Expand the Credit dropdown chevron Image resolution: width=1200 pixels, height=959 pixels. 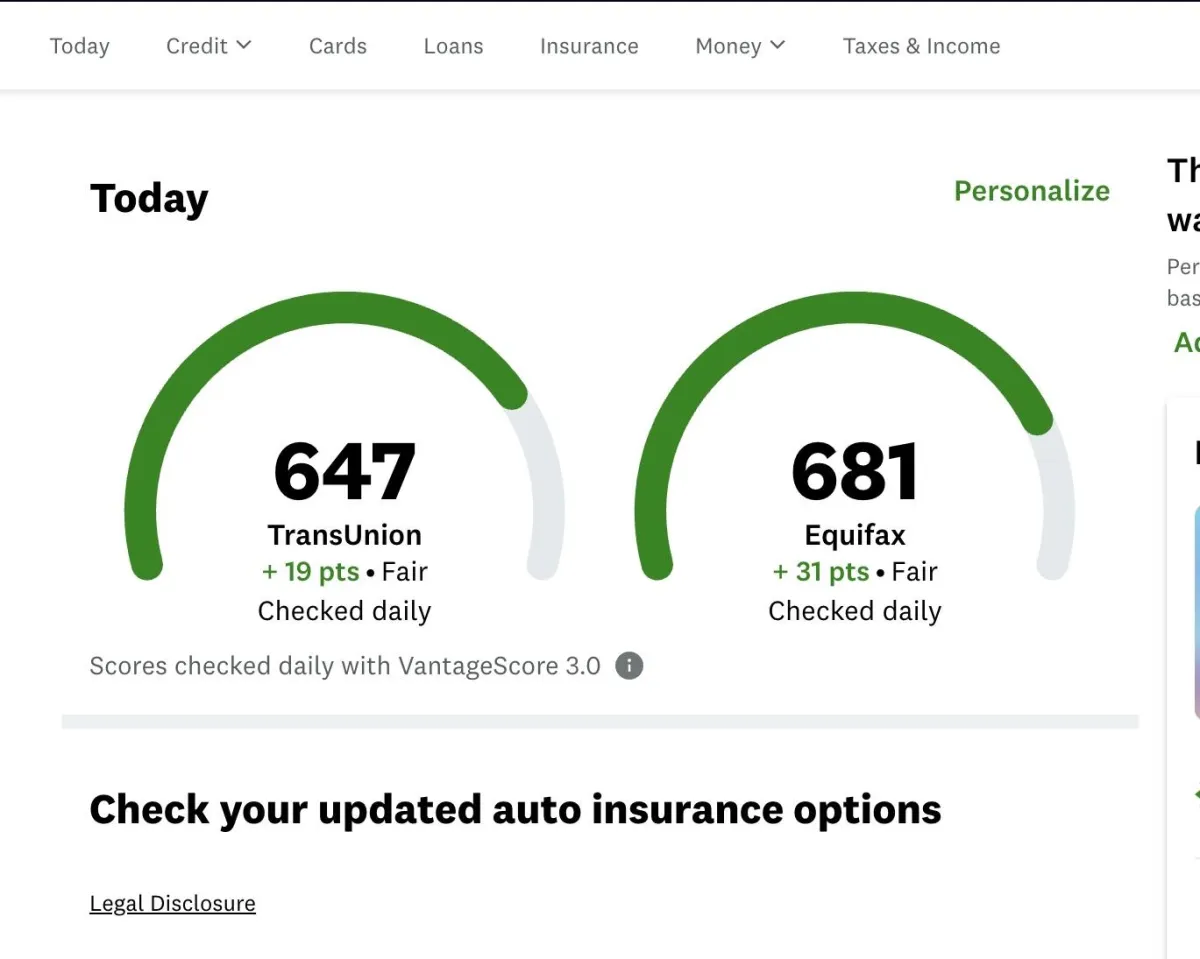click(x=244, y=45)
